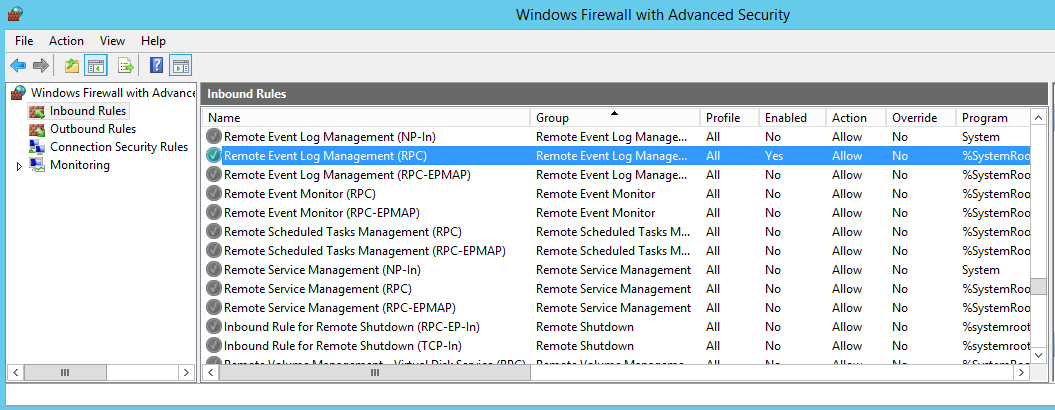Click the Up one level folder icon
This screenshot has width=1055, height=410.
pyautogui.click(x=72, y=65)
